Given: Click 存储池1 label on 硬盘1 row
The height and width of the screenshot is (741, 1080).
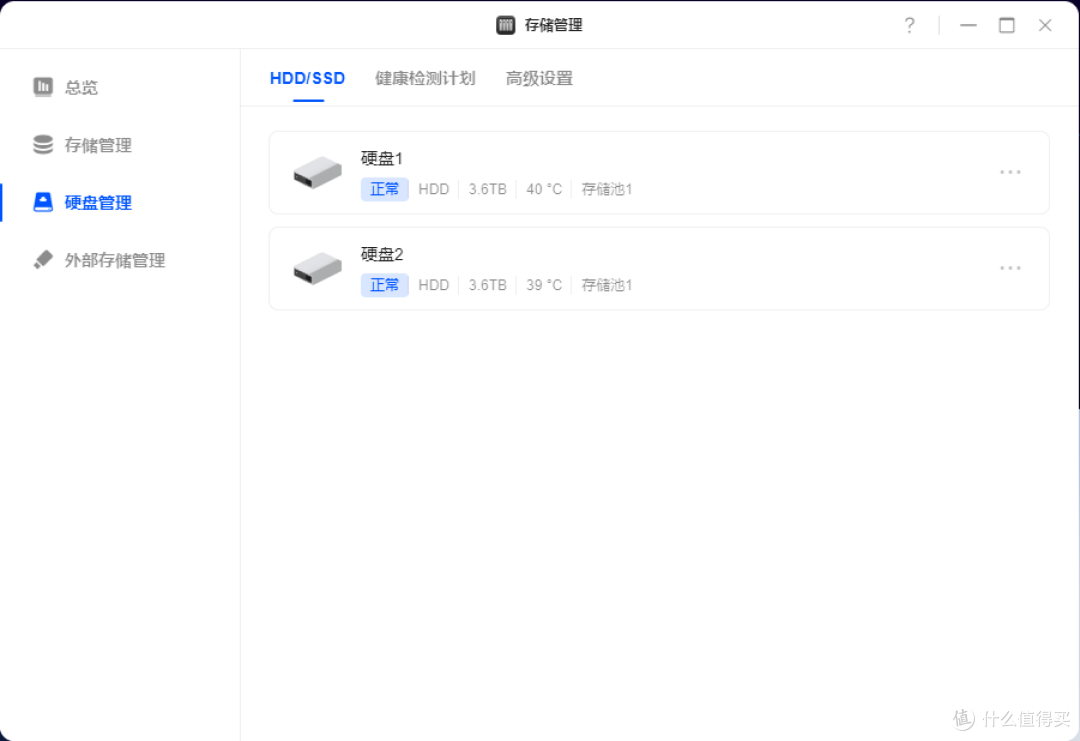Looking at the screenshot, I should (607, 189).
